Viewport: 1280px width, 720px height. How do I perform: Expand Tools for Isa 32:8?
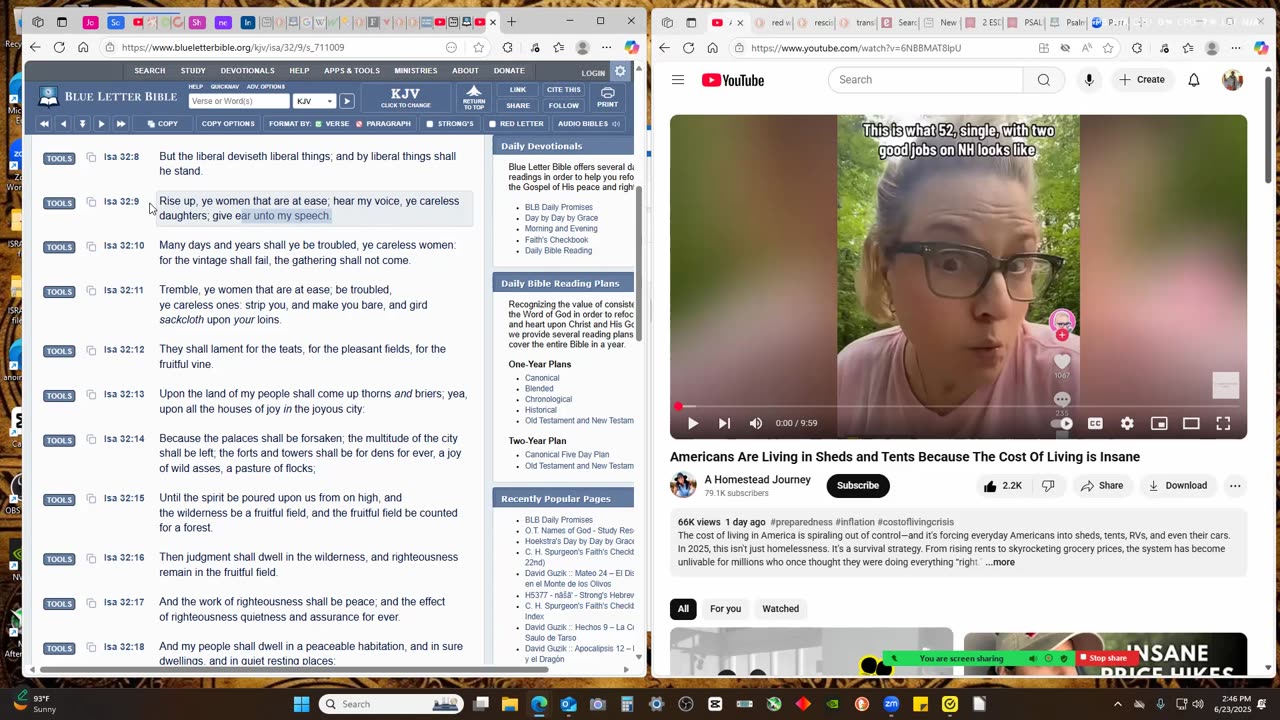[x=59, y=158]
